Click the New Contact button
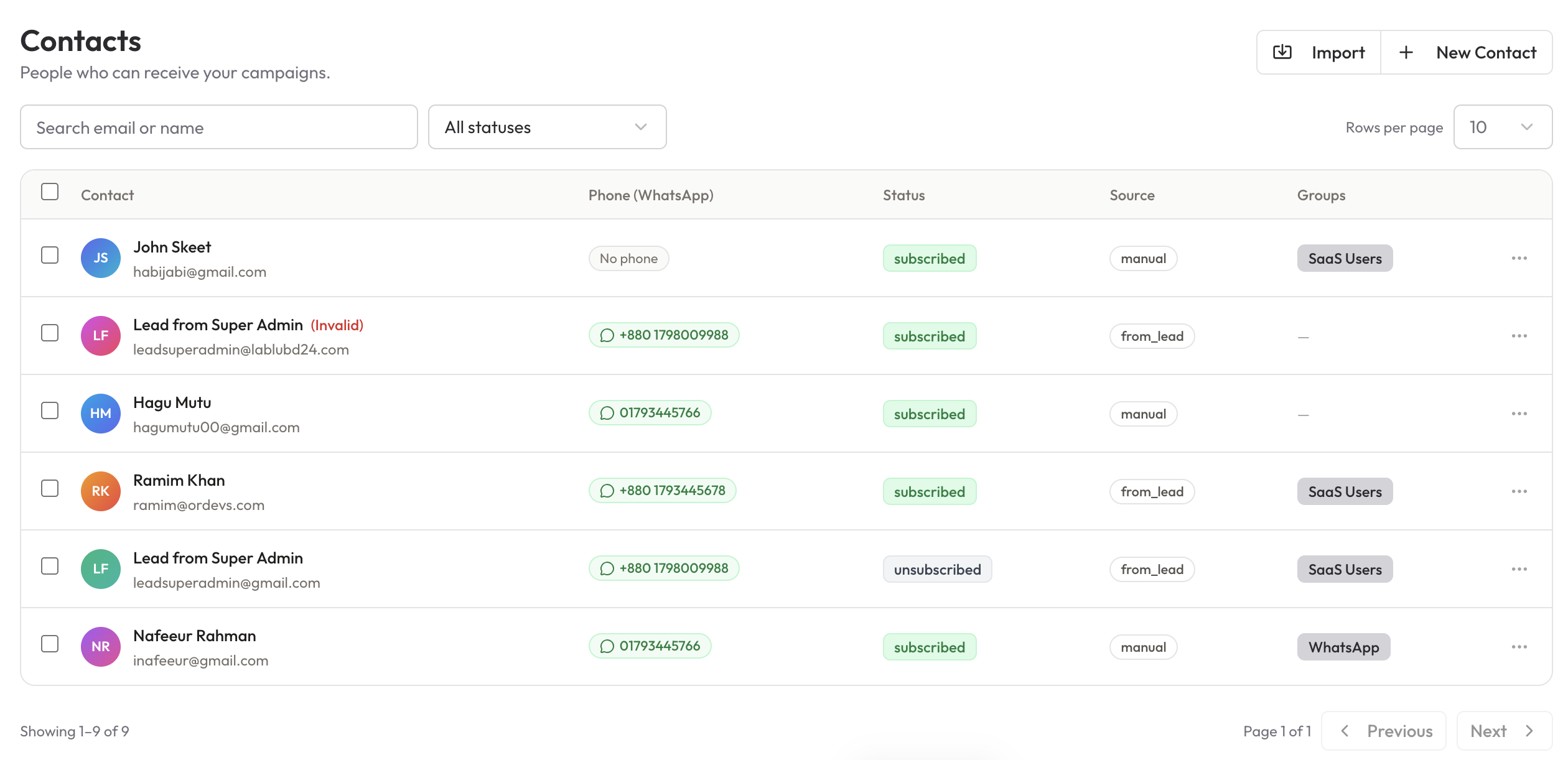The image size is (1568, 760). click(1467, 52)
